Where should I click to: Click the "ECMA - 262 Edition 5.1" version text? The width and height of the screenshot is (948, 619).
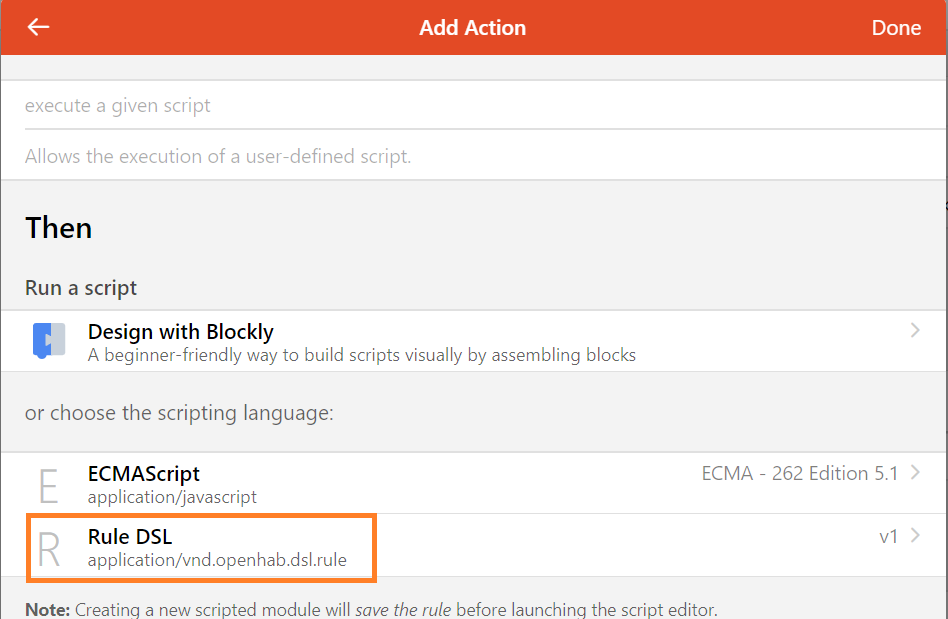800,473
